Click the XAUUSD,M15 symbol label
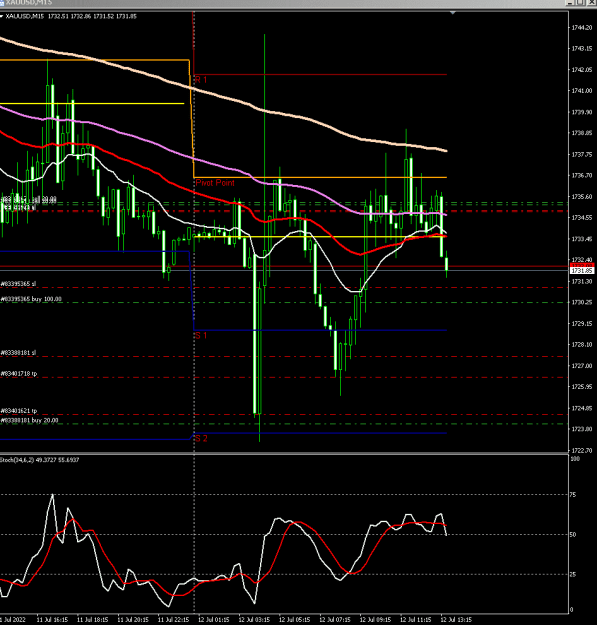Viewport: 597px width, 625px height. coord(25,16)
